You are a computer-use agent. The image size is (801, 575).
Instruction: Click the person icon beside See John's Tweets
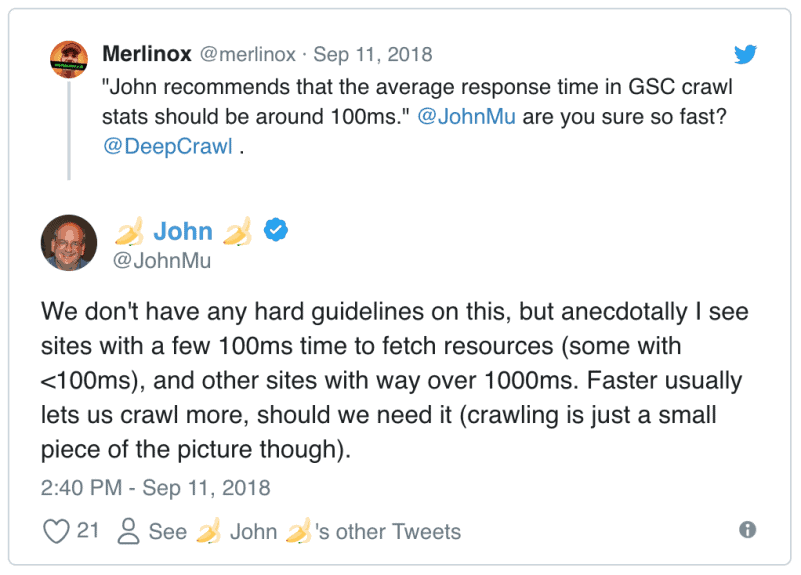click(x=128, y=531)
